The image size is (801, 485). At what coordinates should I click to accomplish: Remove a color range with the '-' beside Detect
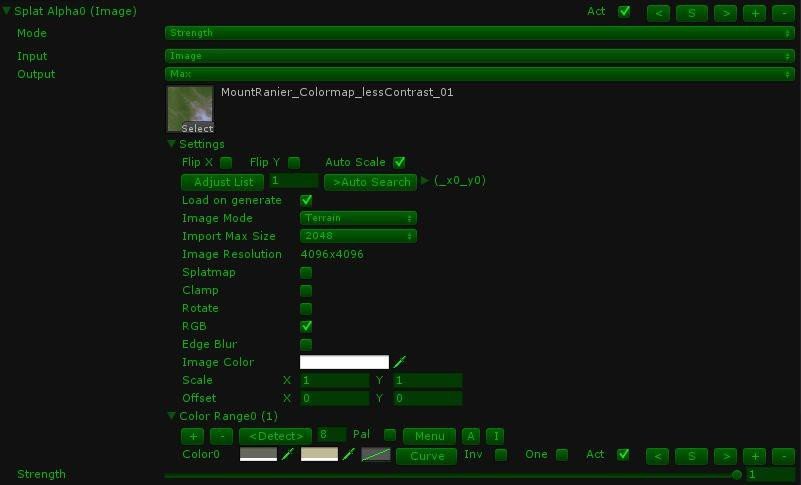[x=221, y=436]
